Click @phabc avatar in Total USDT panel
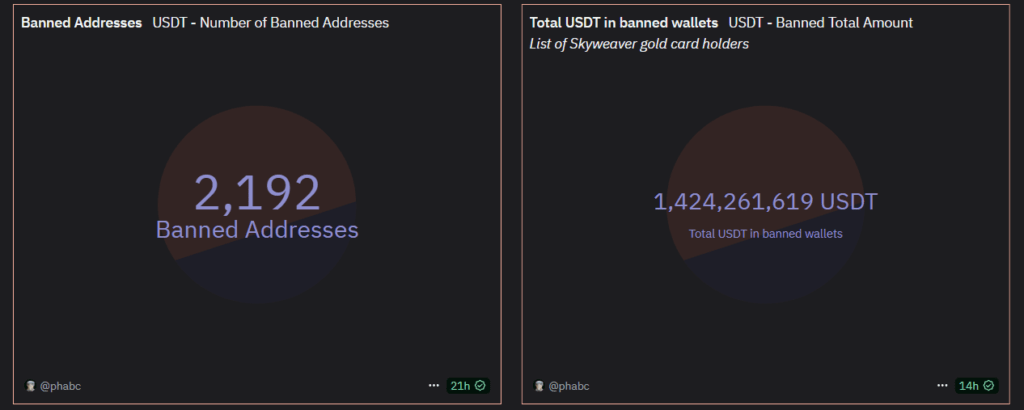 539,386
